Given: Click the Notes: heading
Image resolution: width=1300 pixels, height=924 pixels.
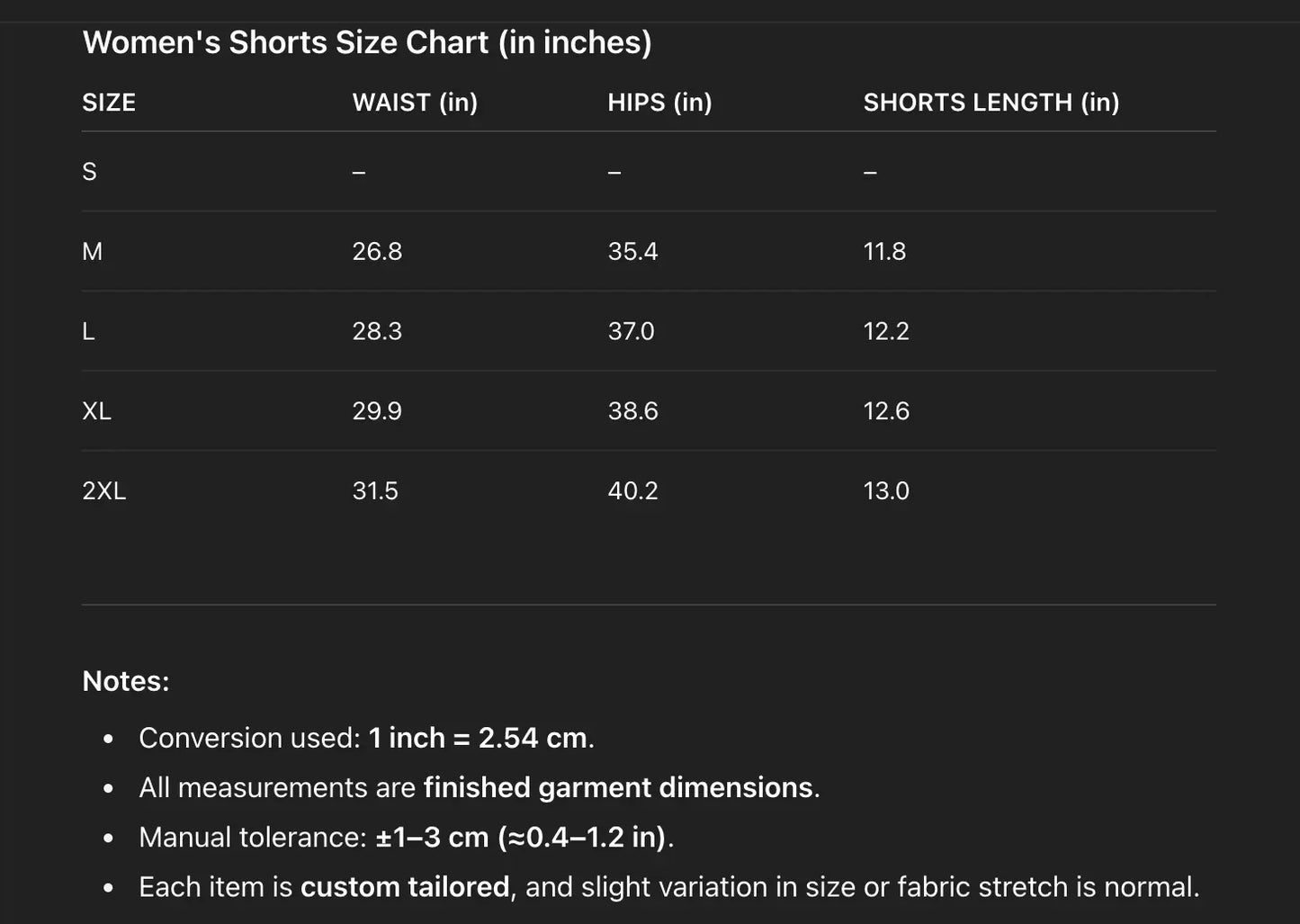Looking at the screenshot, I should pyautogui.click(x=126, y=681).
